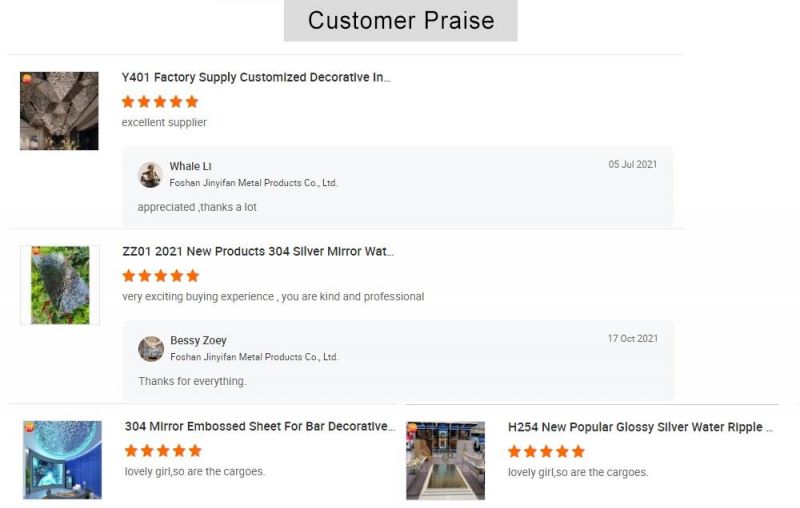This screenshot has width=800, height=508.
Task: Open Whale Li's avatar picture
Action: (150, 175)
